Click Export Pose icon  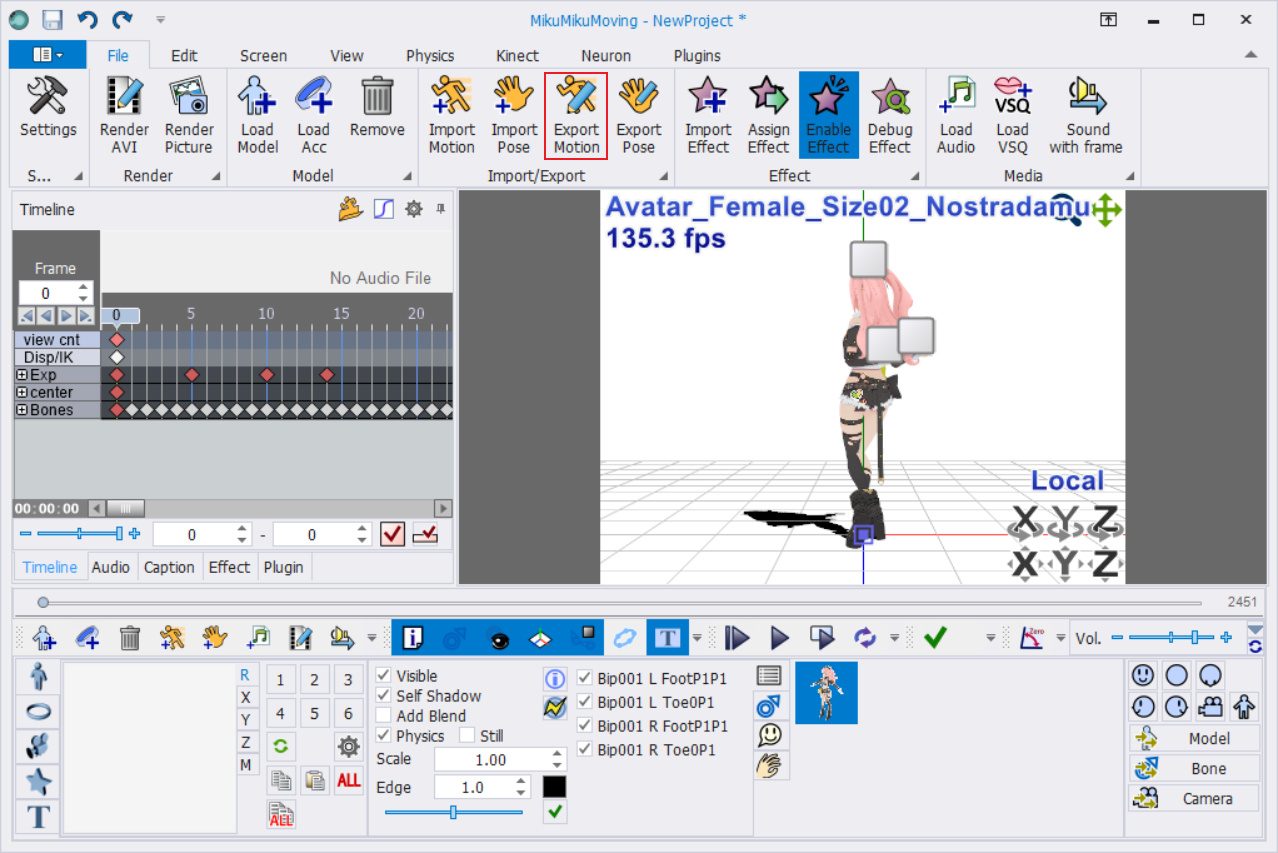click(x=638, y=115)
